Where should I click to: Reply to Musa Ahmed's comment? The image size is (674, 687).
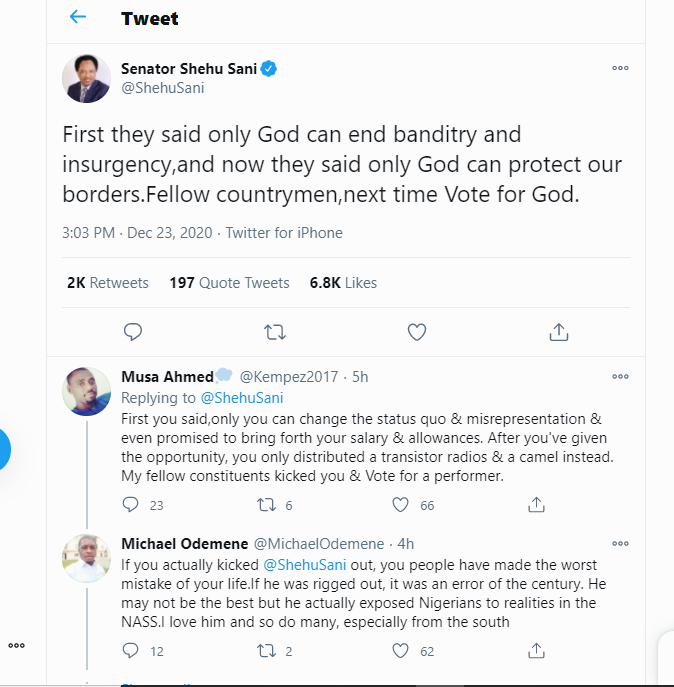(131, 505)
